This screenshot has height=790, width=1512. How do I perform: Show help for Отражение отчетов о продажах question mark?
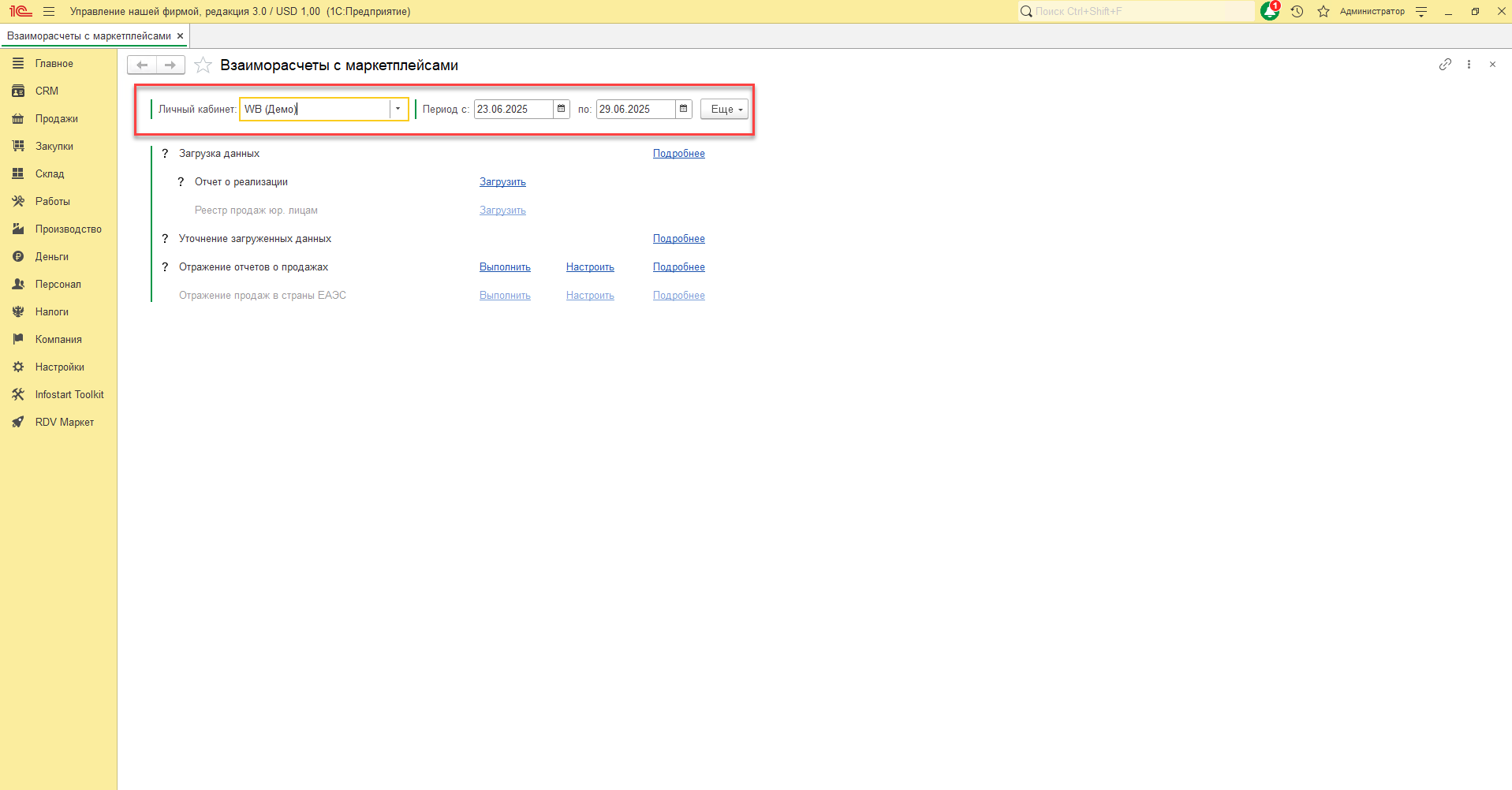point(165,267)
